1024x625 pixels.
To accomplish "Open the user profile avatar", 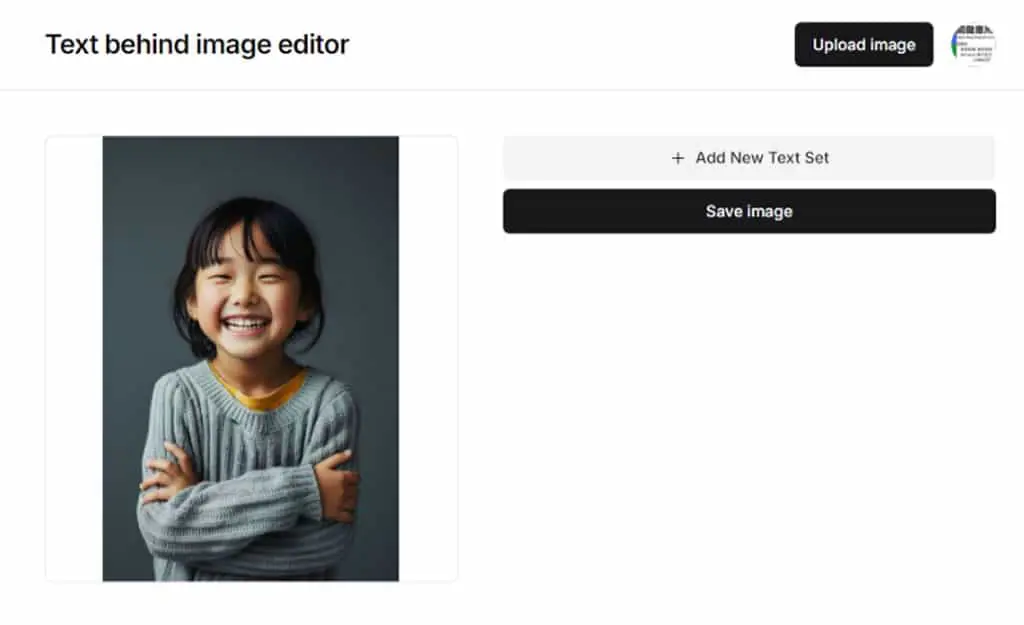I will click(x=973, y=44).
